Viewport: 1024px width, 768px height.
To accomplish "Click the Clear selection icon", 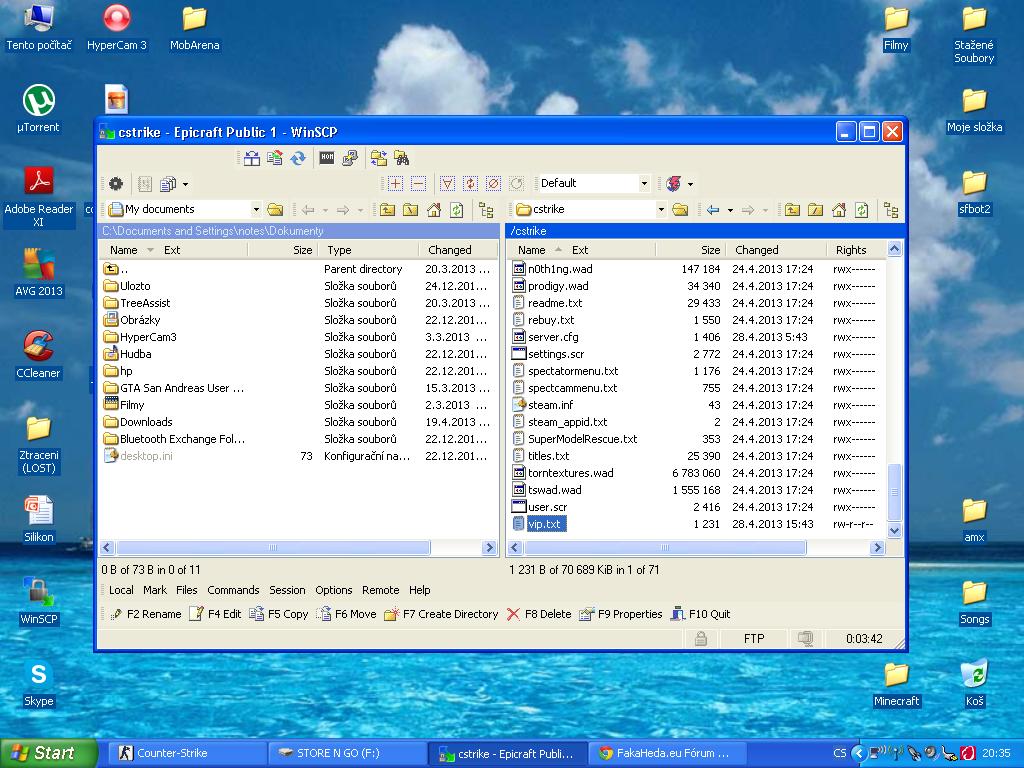I will (494, 184).
